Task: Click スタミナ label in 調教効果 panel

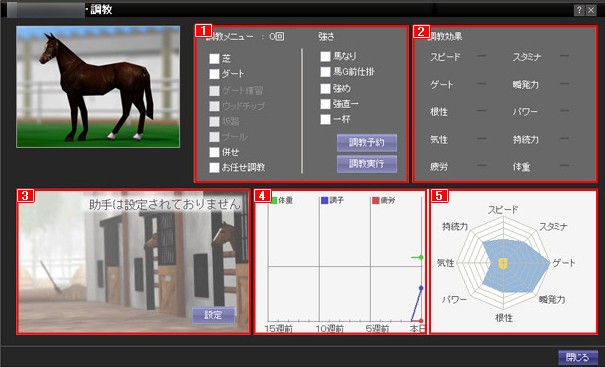Action: (527, 57)
